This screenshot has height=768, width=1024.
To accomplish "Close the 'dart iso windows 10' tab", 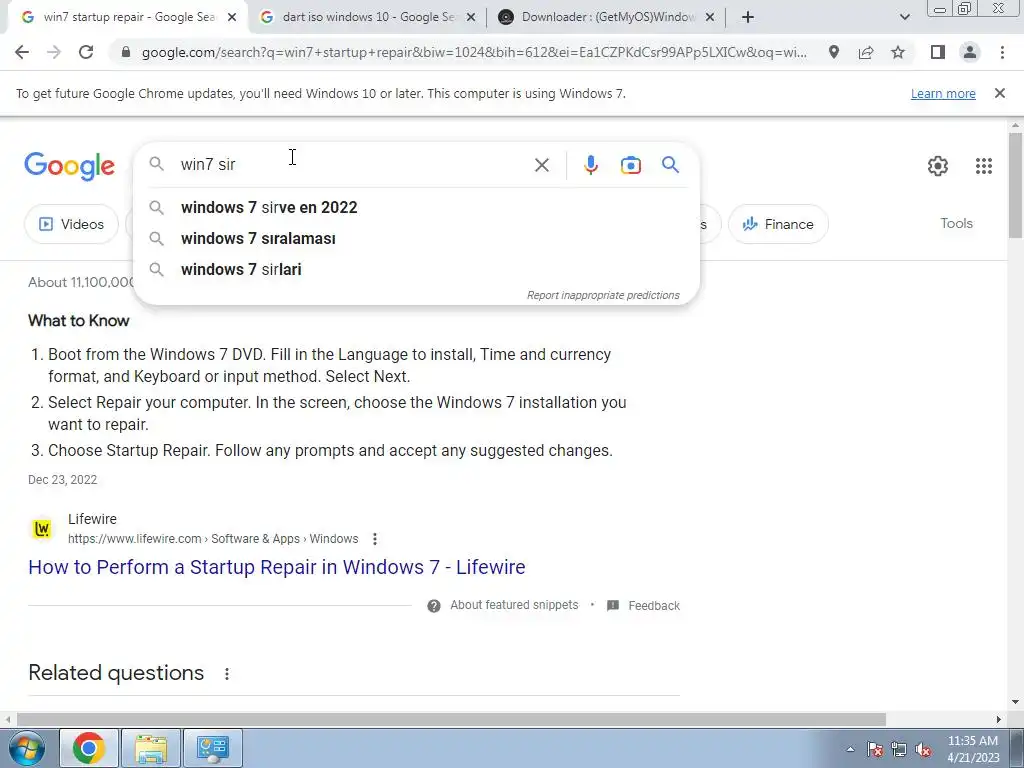I will [x=471, y=18].
